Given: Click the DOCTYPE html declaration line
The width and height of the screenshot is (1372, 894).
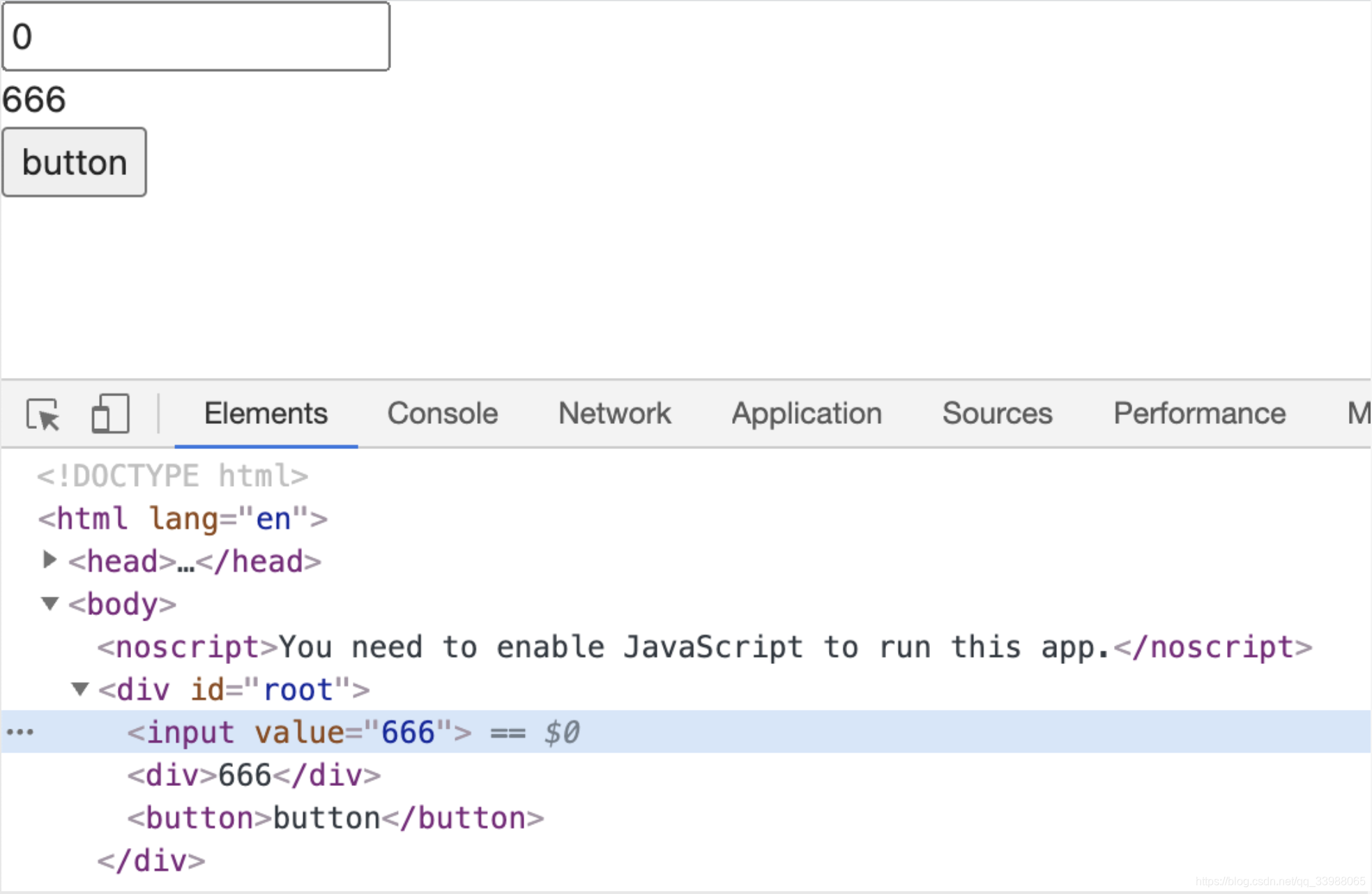Looking at the screenshot, I should click(x=171, y=475).
